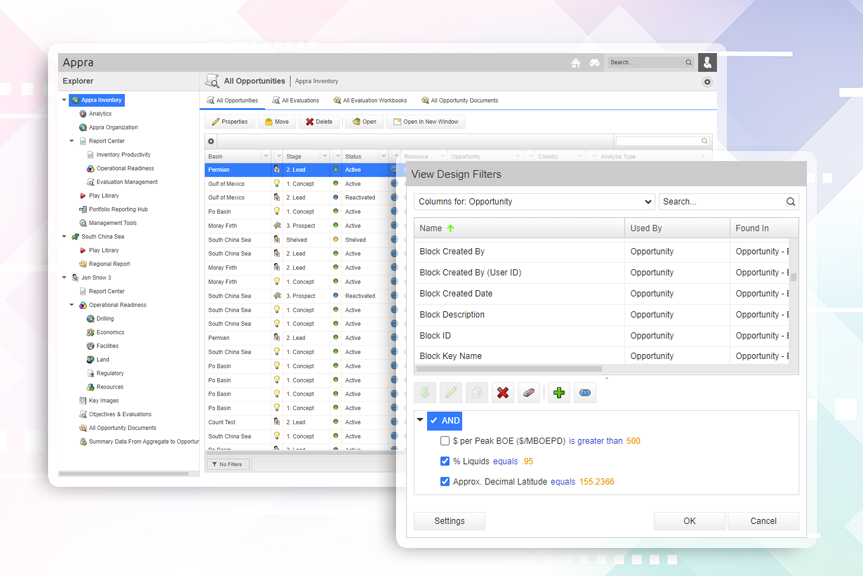This screenshot has width=863, height=576.
Task: Click the Open In New Window button
Action: coord(426,122)
